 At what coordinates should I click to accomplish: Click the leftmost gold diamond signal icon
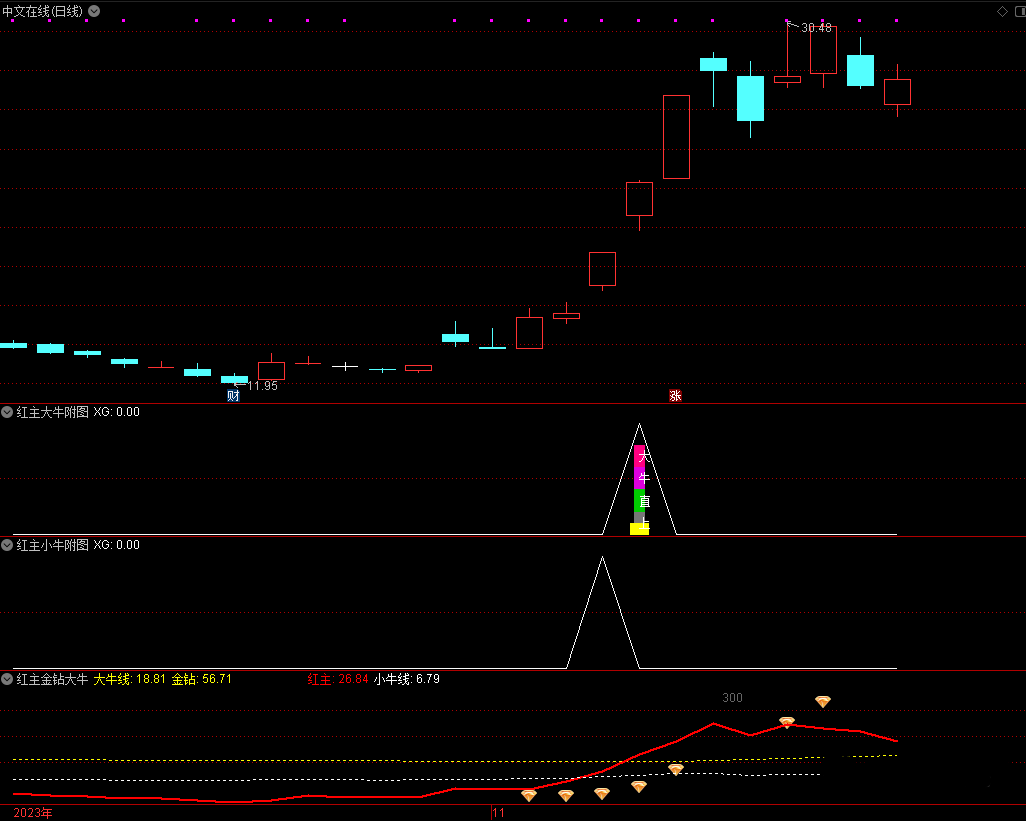529,796
